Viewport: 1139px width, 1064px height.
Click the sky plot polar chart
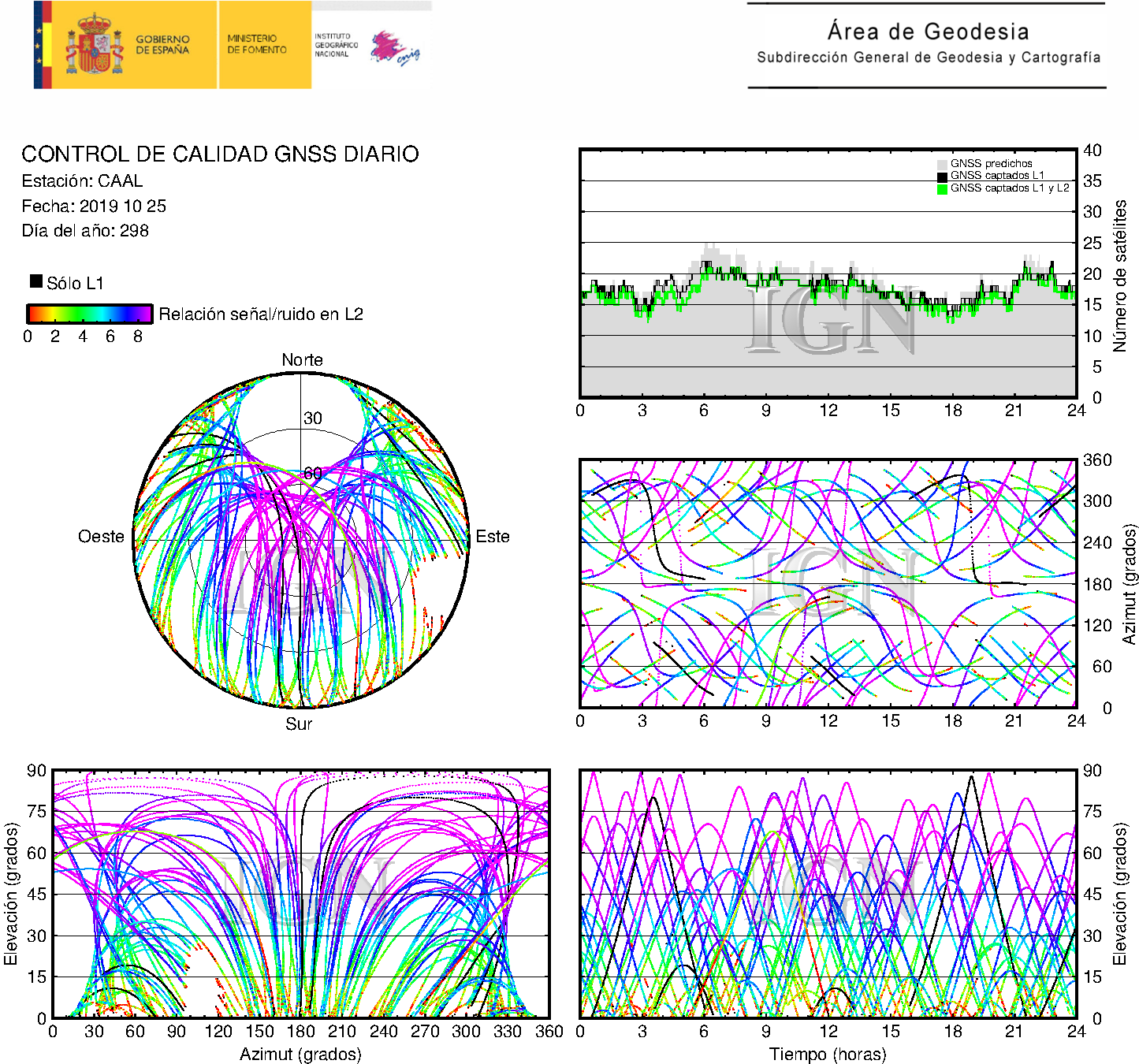301,540
